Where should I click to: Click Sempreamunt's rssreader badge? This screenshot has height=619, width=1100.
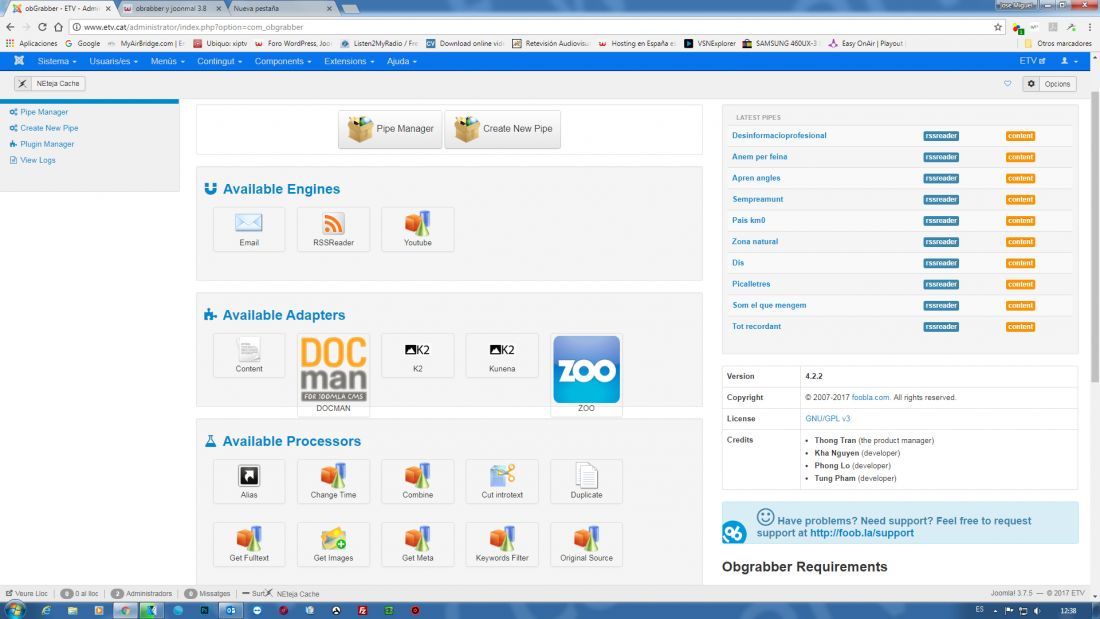pyautogui.click(x=941, y=199)
